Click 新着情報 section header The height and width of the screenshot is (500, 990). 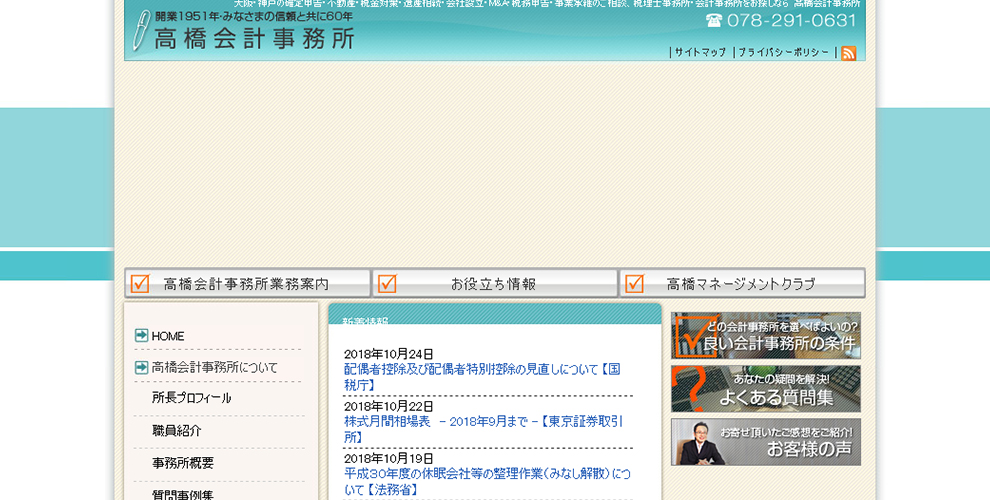tap(366, 321)
